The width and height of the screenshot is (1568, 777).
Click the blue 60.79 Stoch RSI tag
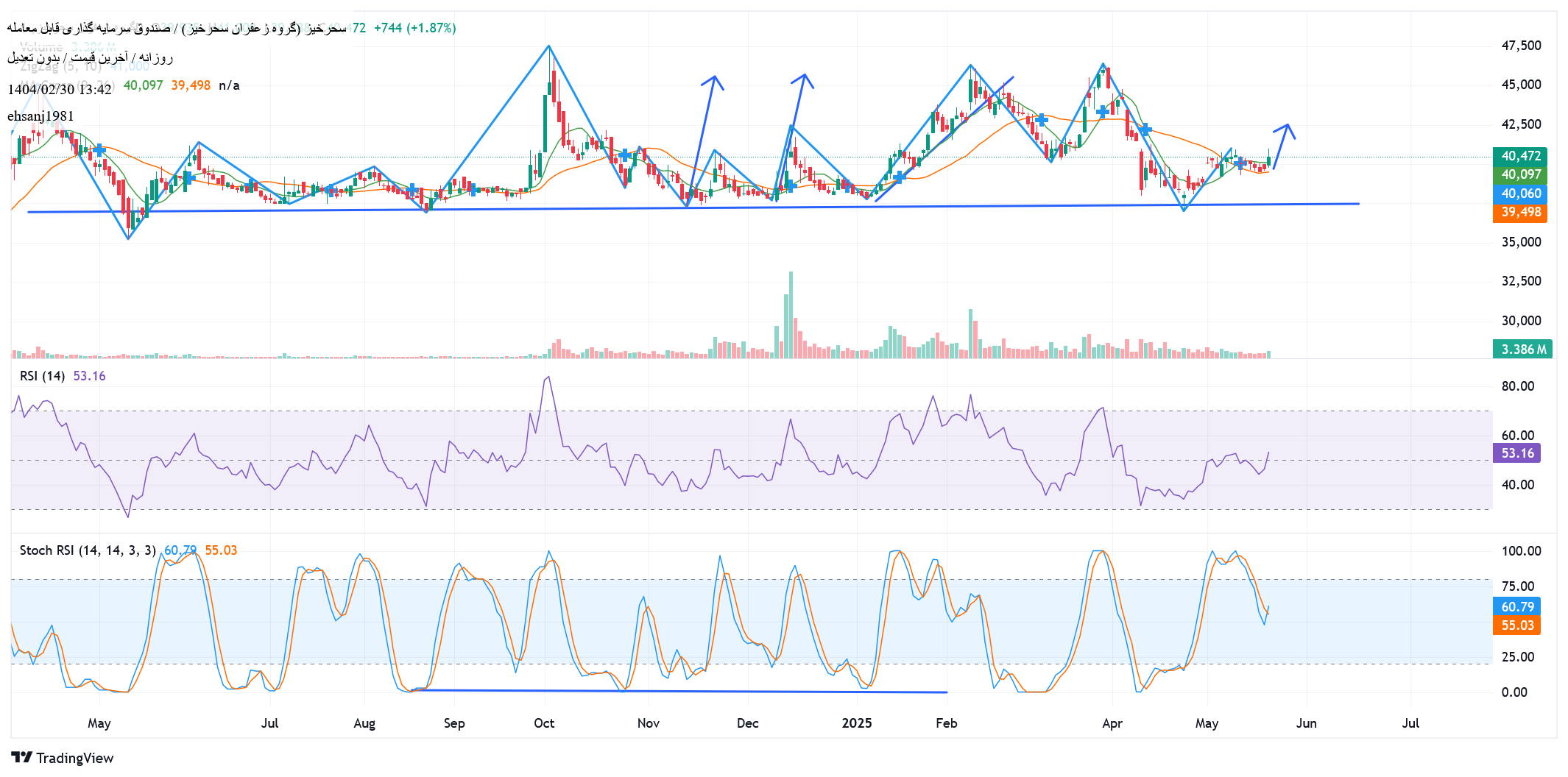tap(1517, 606)
